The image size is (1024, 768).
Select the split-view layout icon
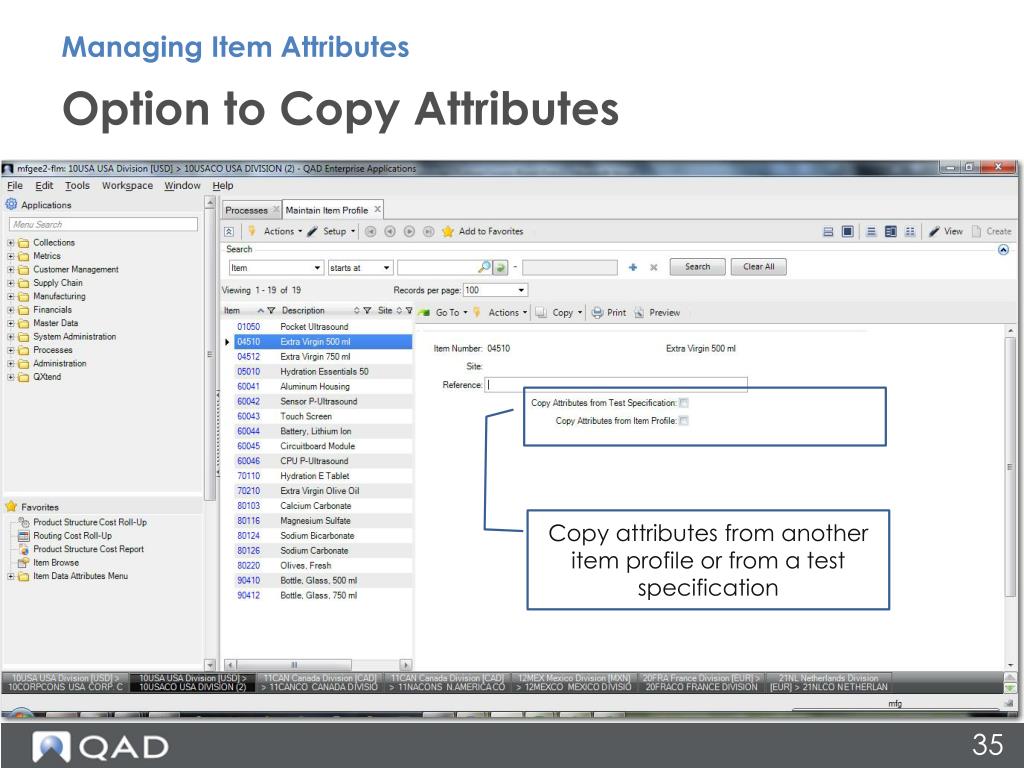pos(828,231)
